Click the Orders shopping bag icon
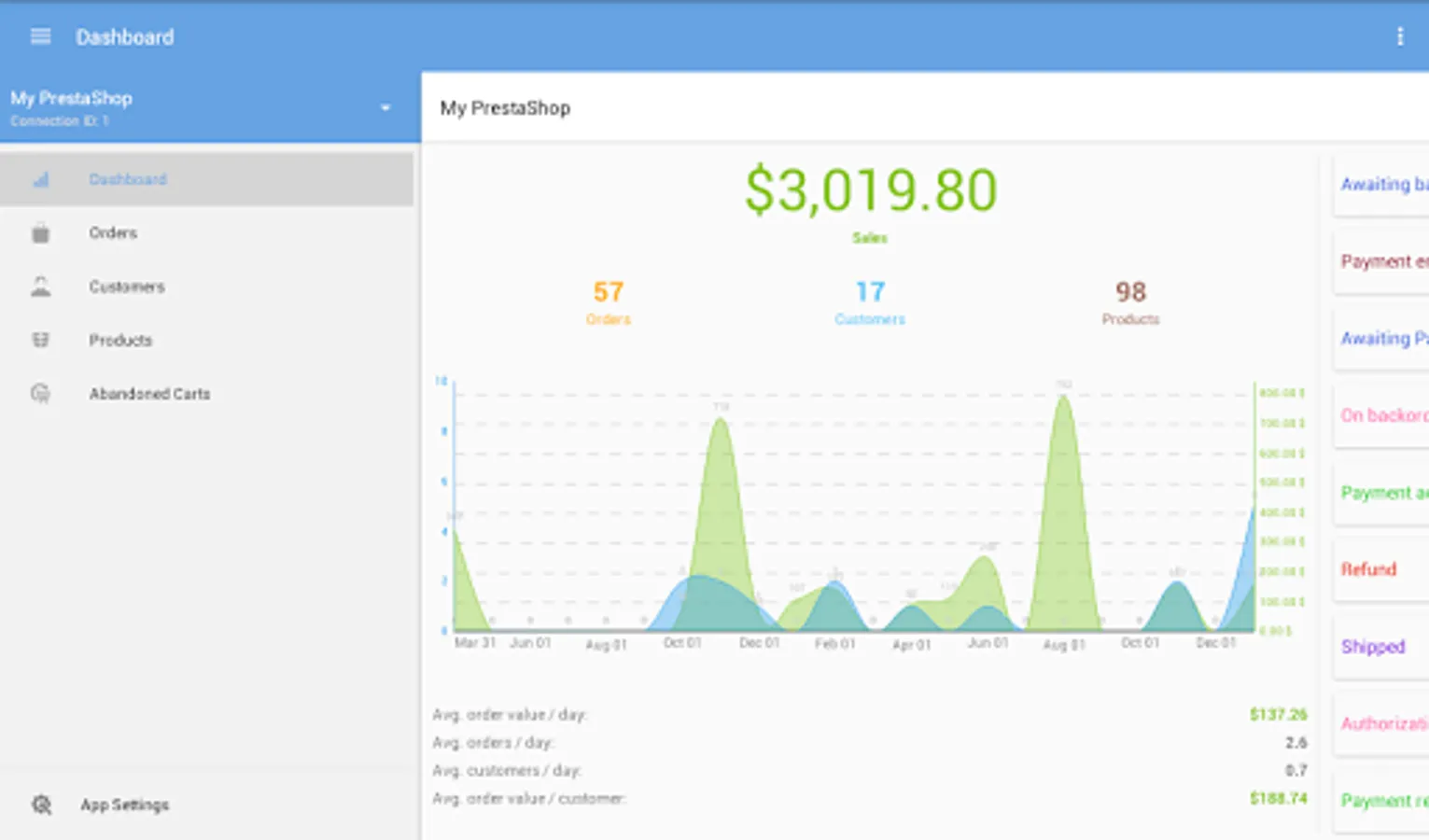 (40, 233)
